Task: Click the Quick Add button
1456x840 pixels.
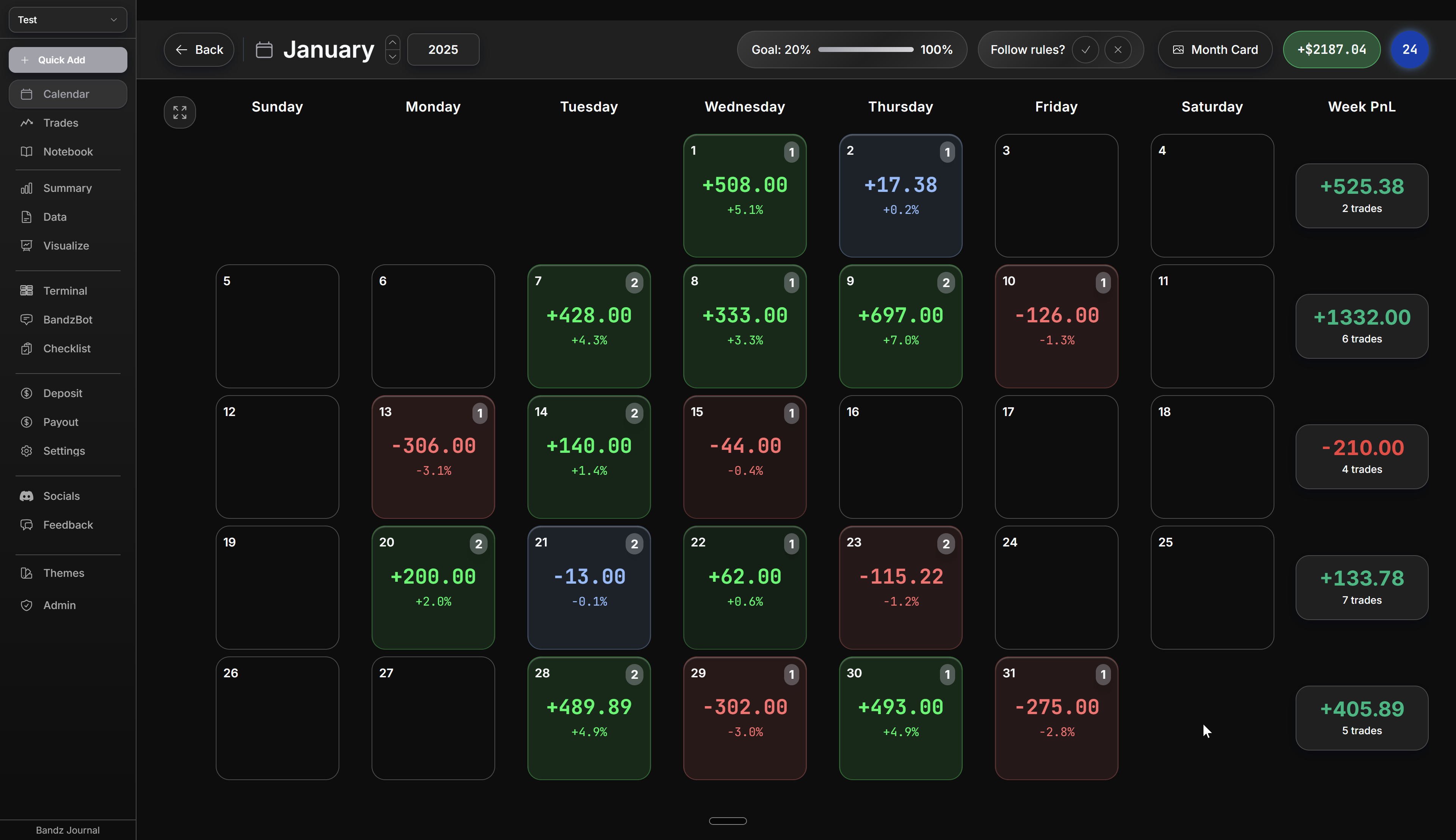Action: pyautogui.click(x=68, y=60)
